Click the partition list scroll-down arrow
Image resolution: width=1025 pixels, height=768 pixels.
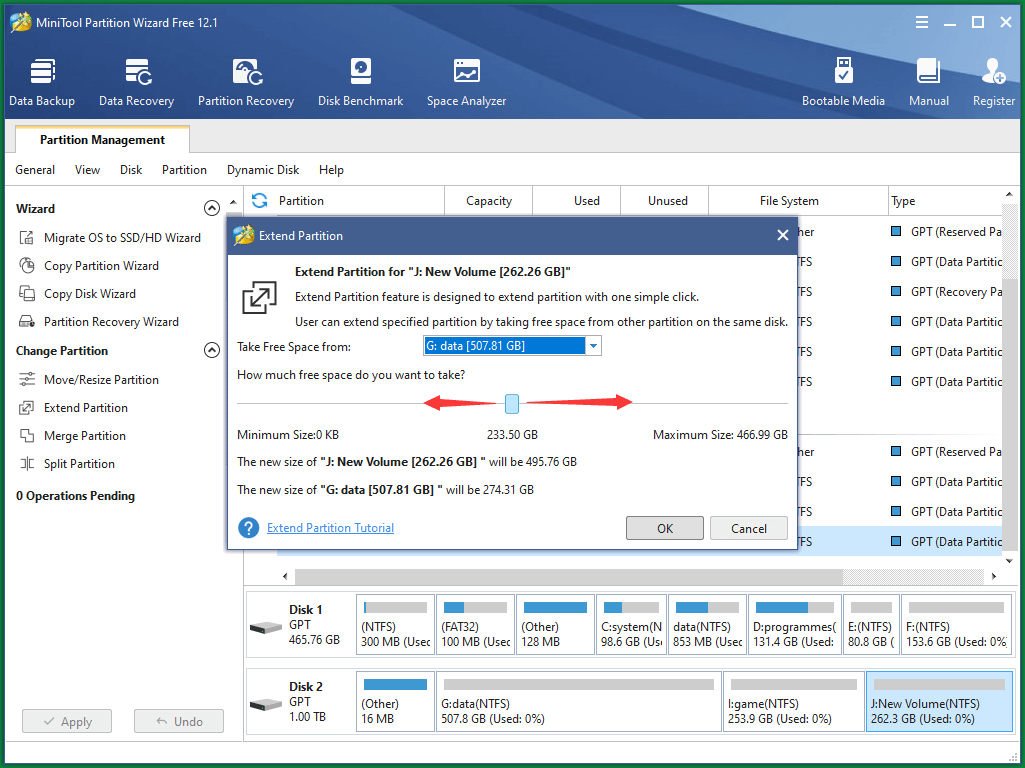1009,561
